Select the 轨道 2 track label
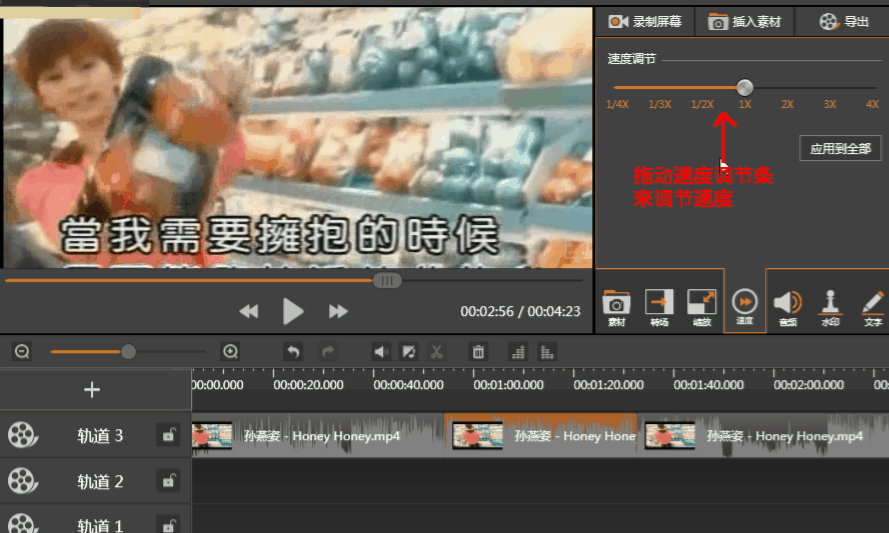The width and height of the screenshot is (889, 533). pyautogui.click(x=100, y=481)
